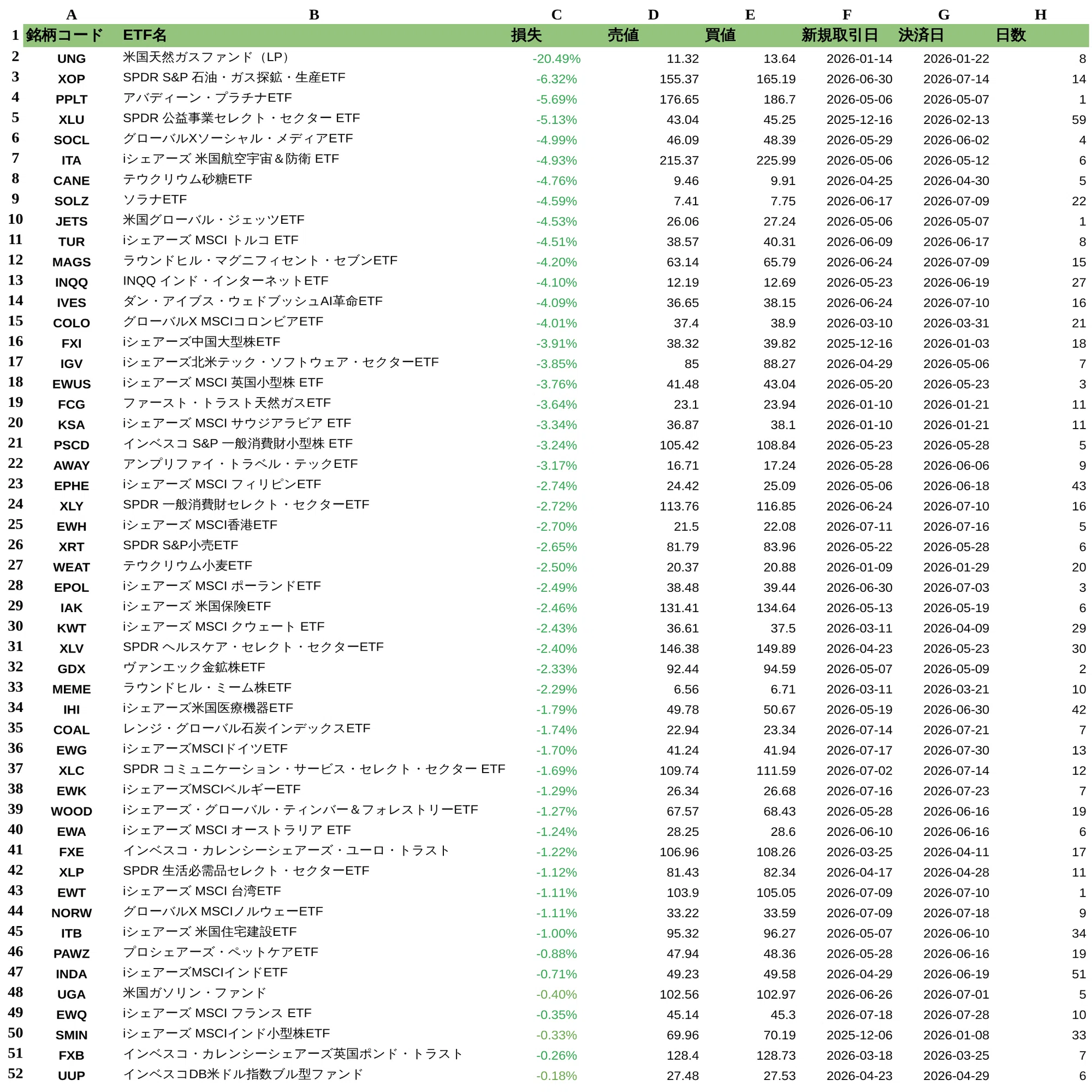Viewport: 1092px width, 1092px height.
Task: Select column C header
Action: (556, 15)
